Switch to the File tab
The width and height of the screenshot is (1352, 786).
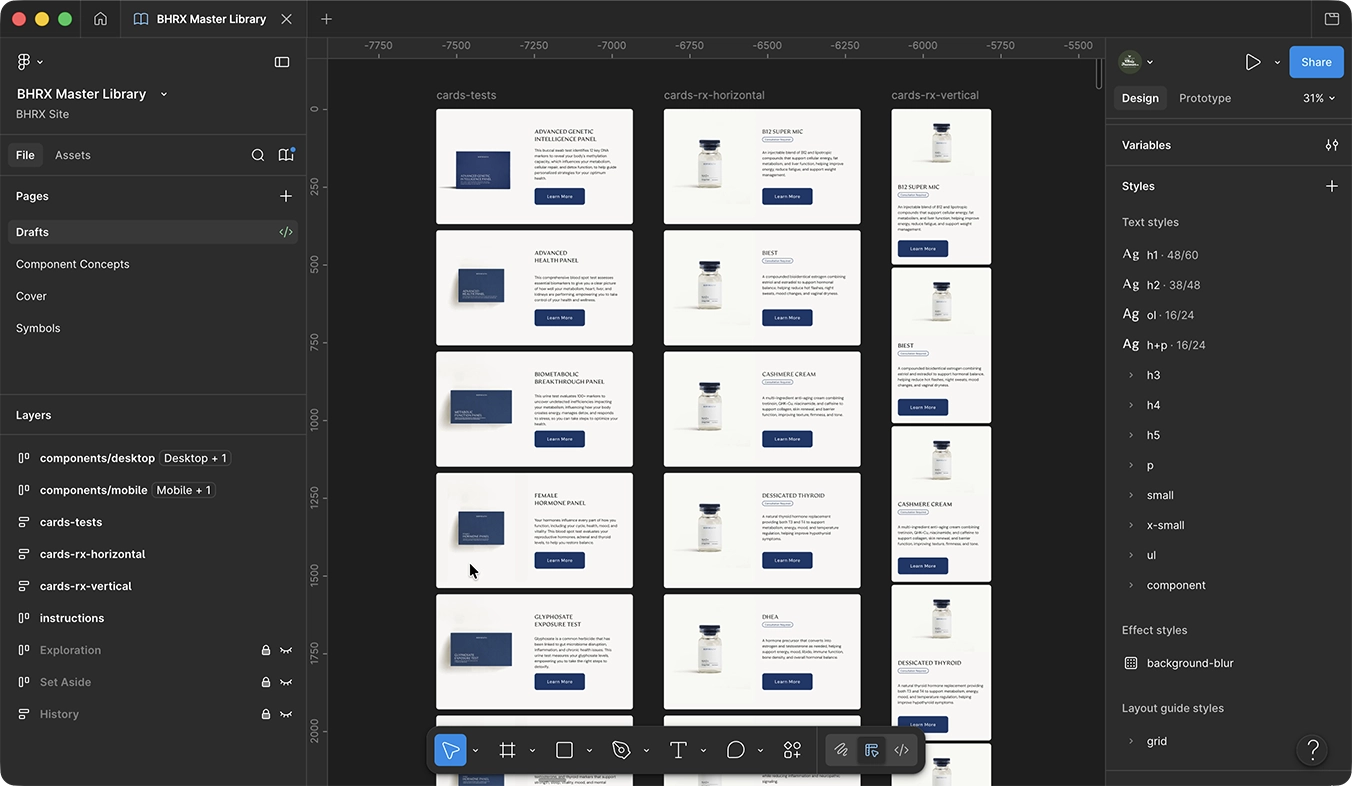[x=25, y=155]
